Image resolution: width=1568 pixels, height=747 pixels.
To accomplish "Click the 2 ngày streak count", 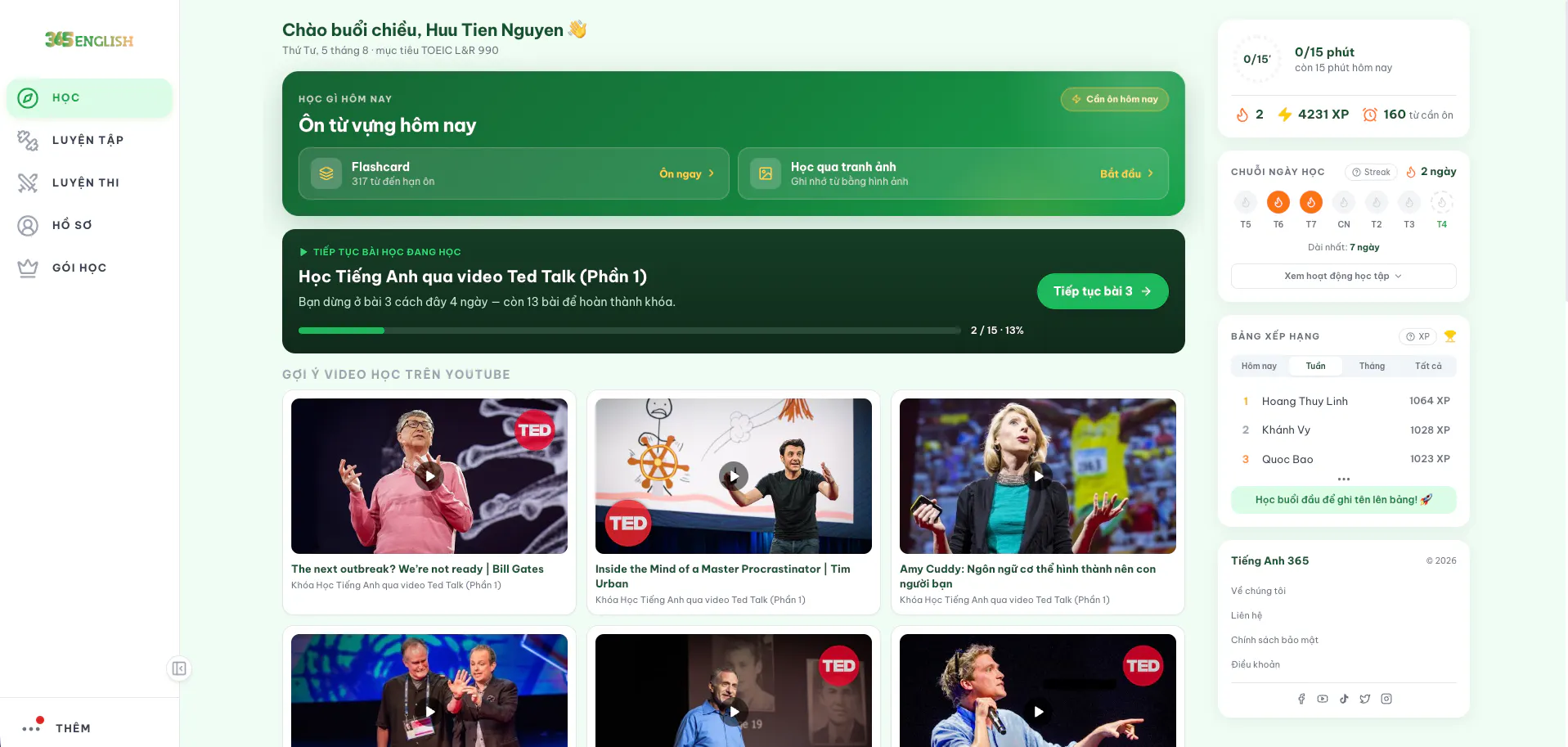I will (1438, 172).
